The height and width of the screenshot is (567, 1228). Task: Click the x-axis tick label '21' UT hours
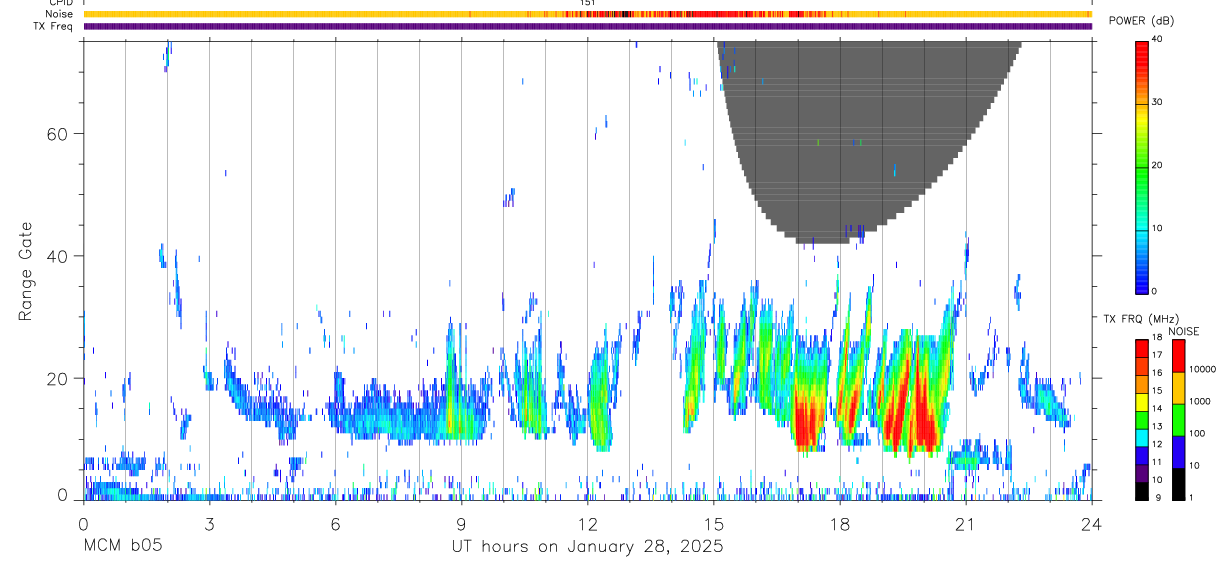pyautogui.click(x=966, y=524)
